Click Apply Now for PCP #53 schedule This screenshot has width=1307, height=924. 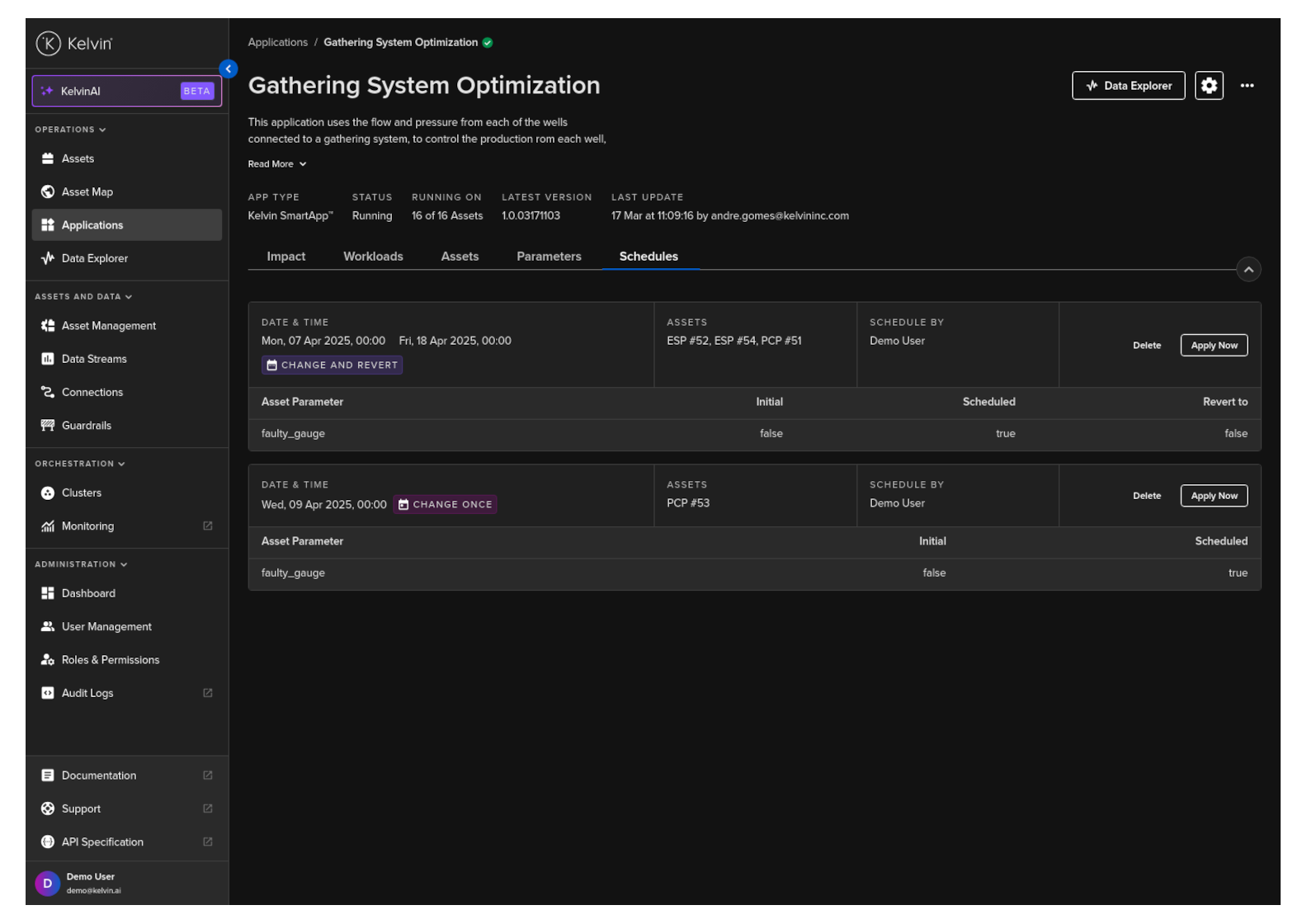tap(1213, 496)
